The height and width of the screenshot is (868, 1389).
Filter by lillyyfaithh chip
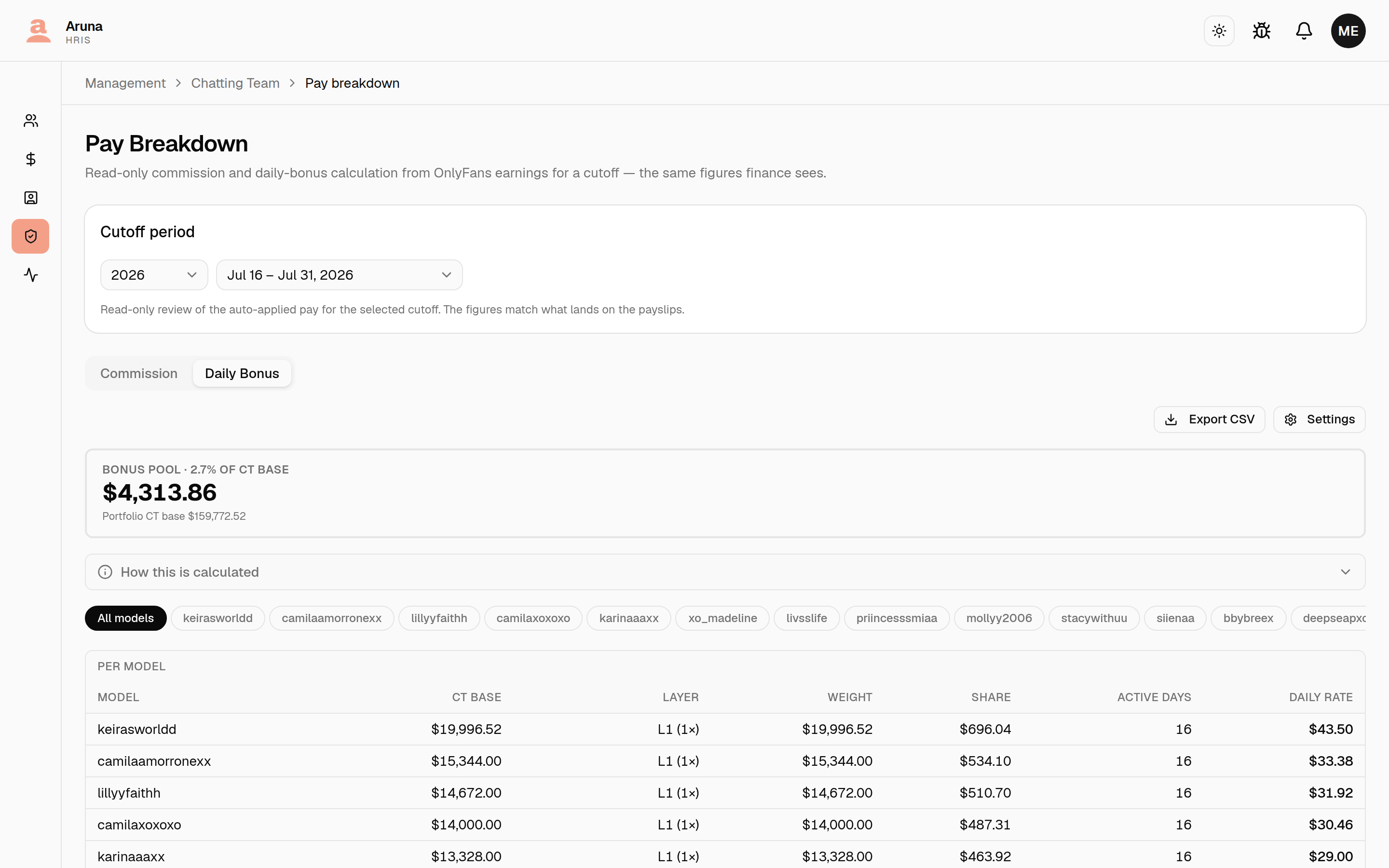click(x=439, y=618)
